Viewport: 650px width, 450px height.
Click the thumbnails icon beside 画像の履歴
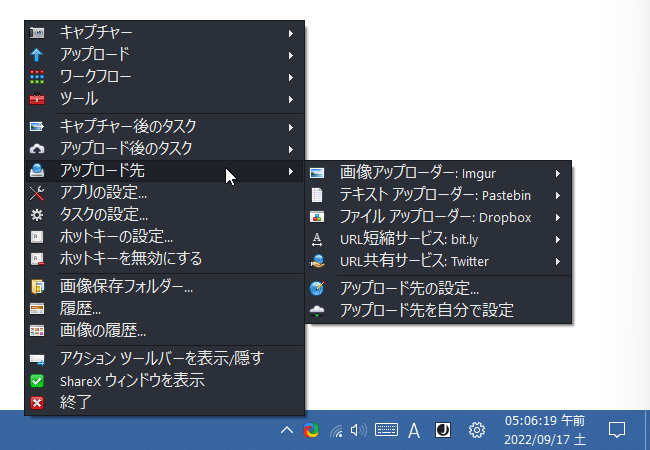(x=37, y=331)
